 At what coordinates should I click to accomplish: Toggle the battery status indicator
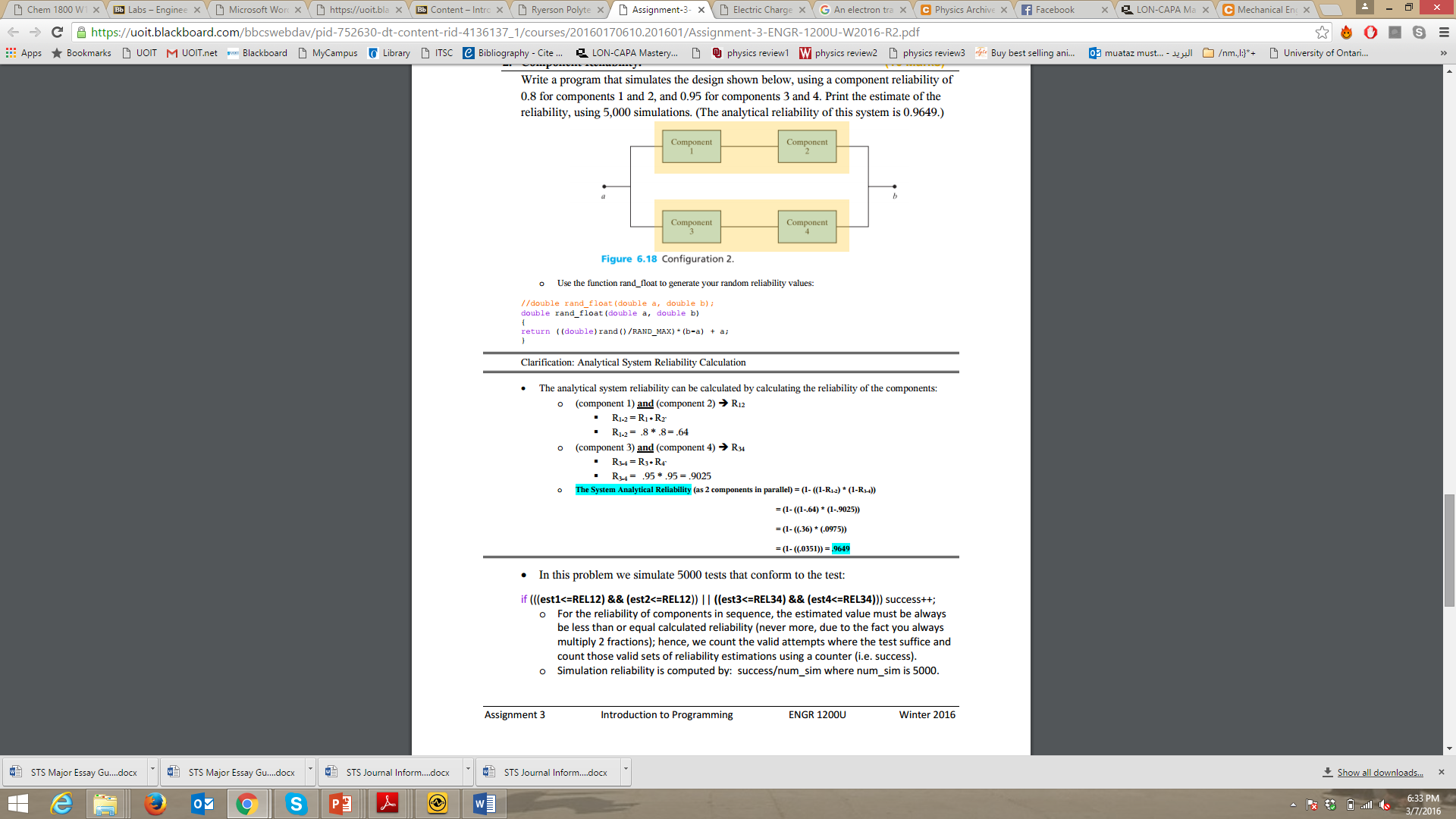click(x=1351, y=805)
